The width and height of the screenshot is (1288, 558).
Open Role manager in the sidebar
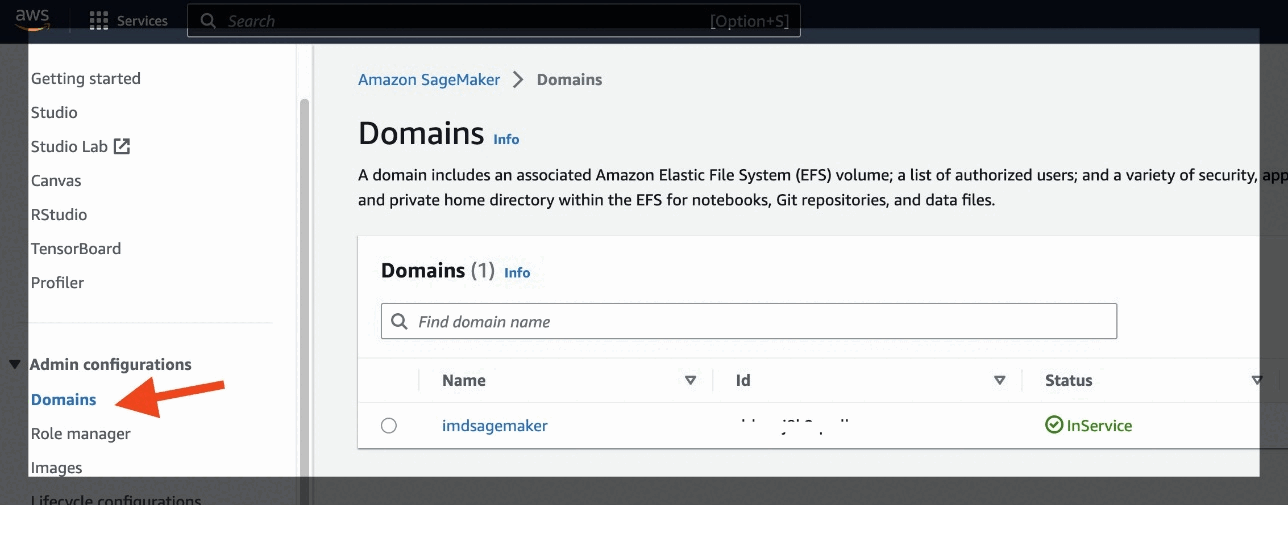[81, 434]
